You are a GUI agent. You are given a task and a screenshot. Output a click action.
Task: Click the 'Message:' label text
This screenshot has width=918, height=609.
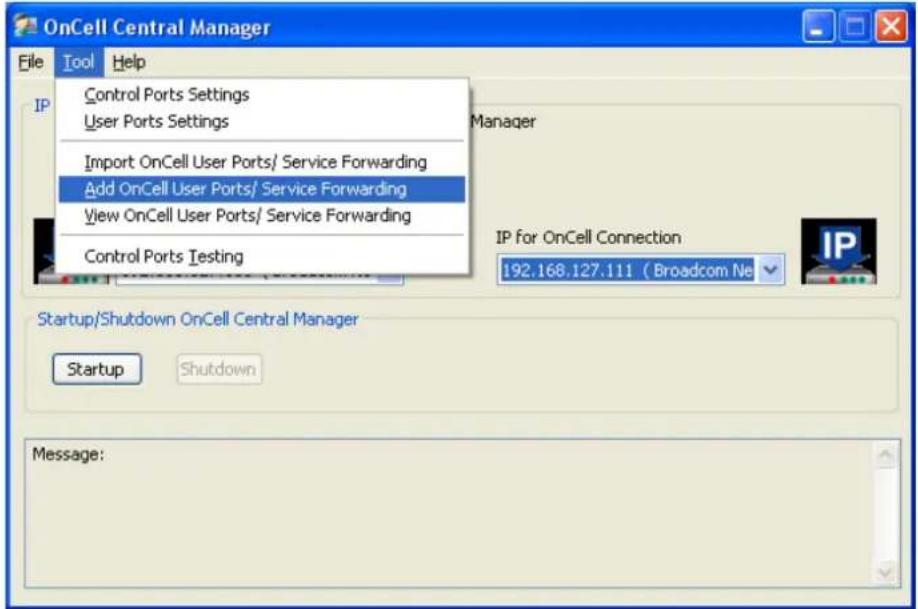click(x=68, y=454)
